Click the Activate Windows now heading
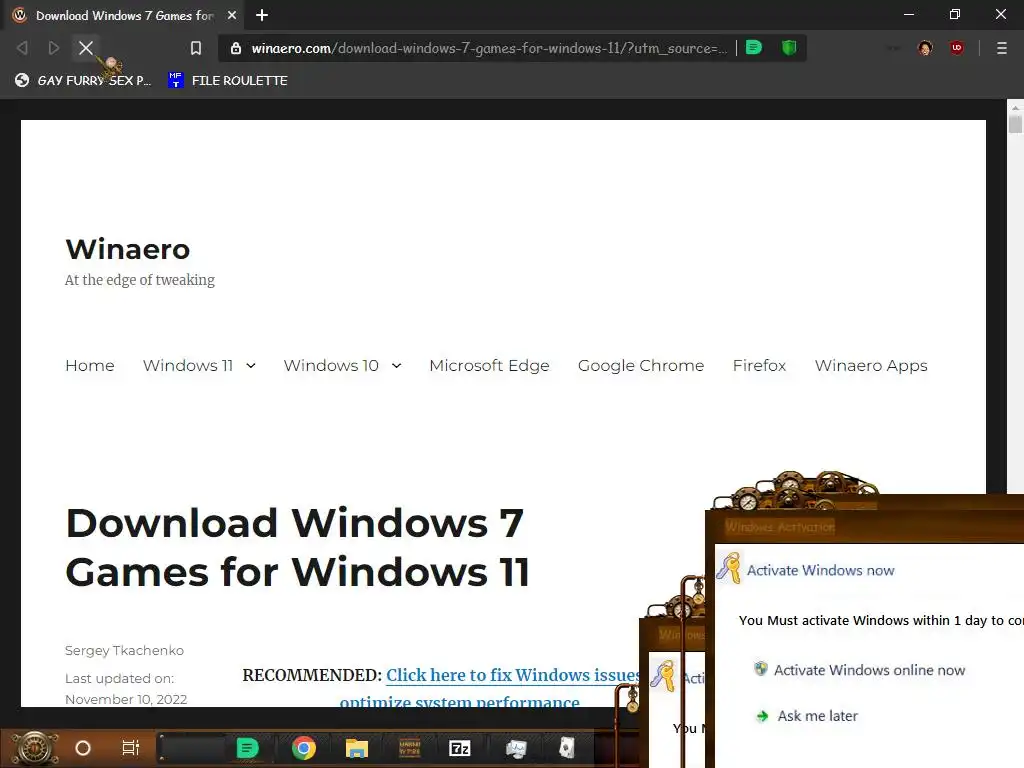1024x768 pixels. pos(820,570)
